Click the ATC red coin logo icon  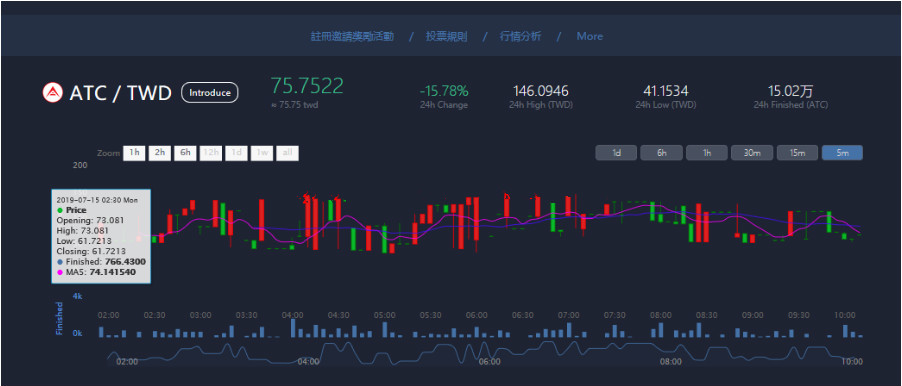(52, 93)
